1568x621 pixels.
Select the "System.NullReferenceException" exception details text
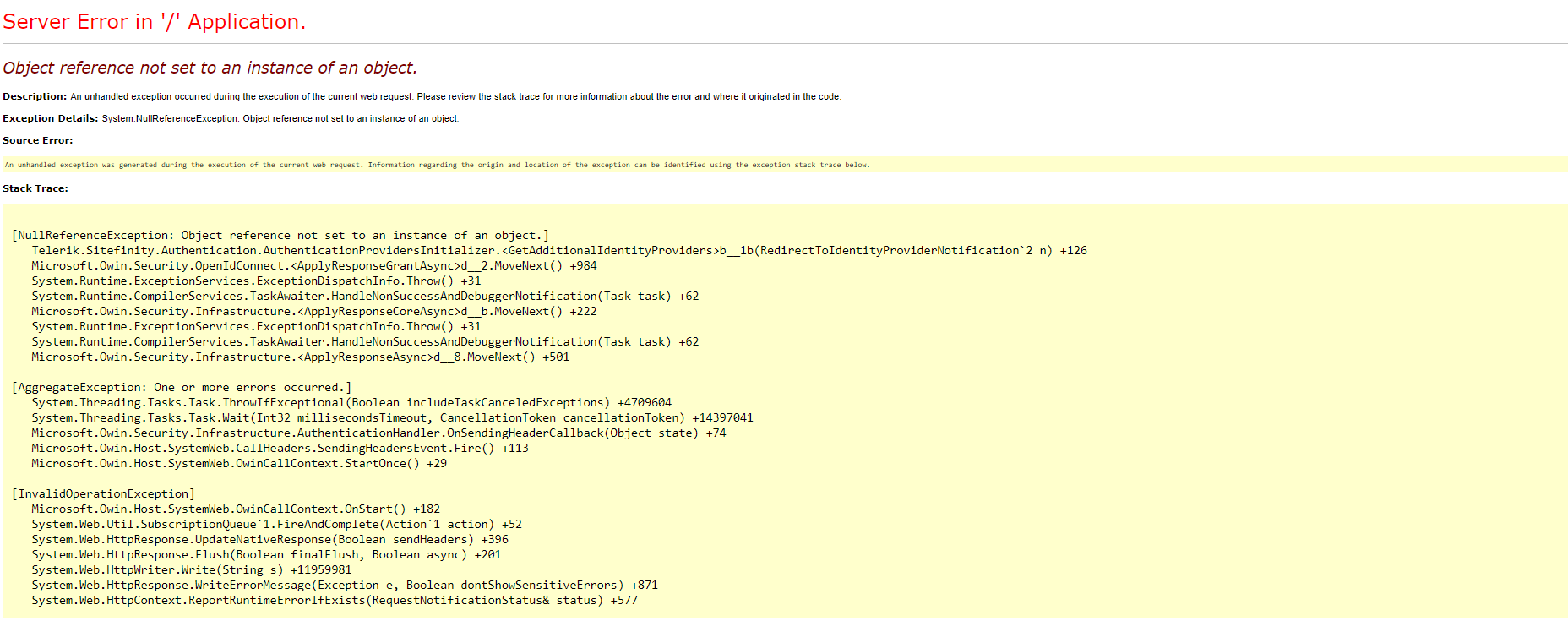(280, 118)
